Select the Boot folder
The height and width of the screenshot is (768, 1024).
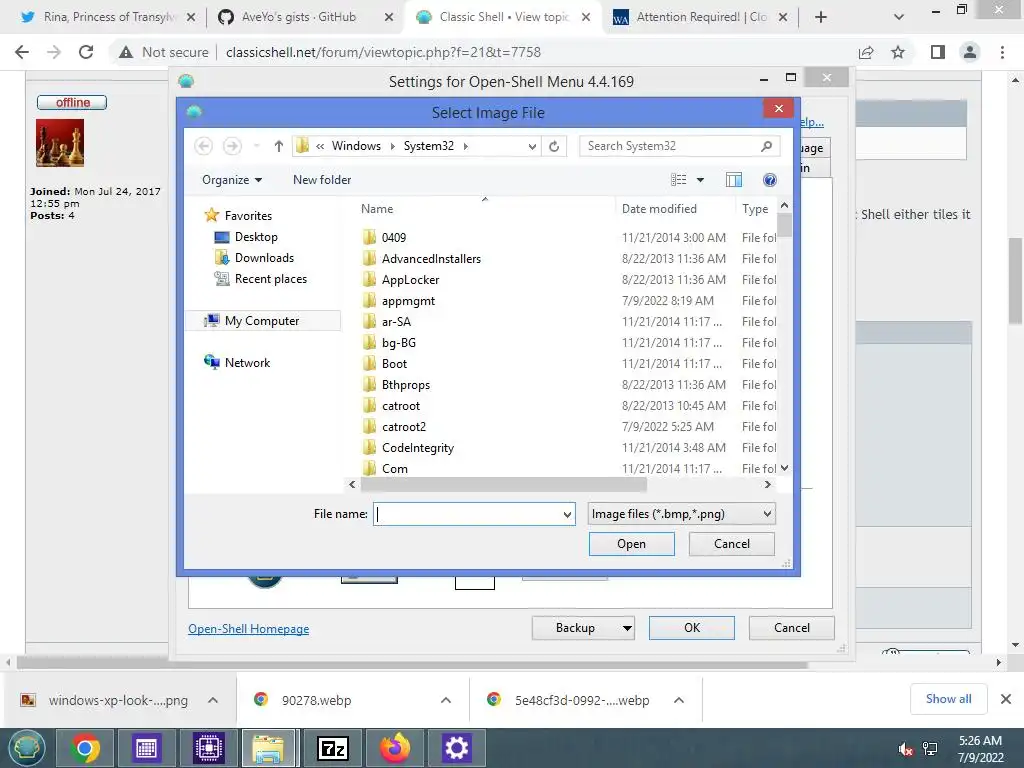pyautogui.click(x=394, y=364)
